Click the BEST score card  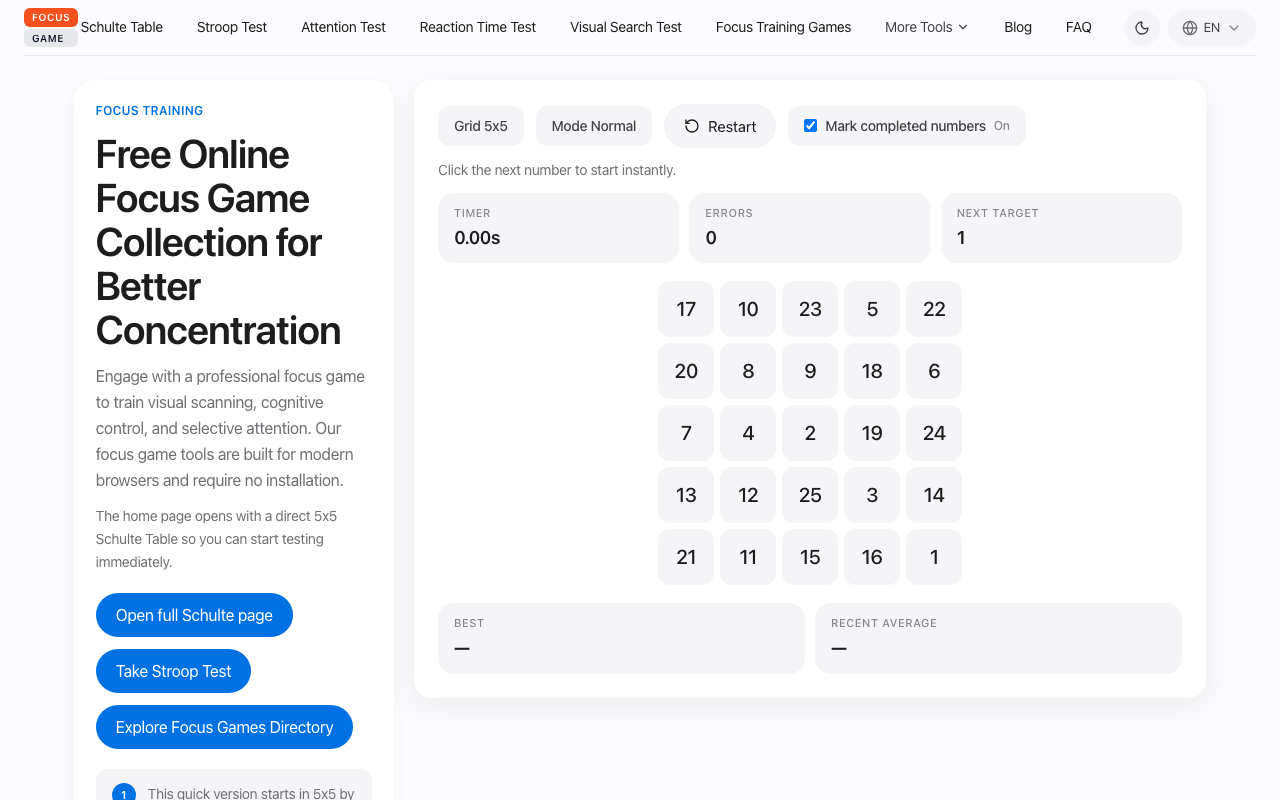click(x=621, y=638)
